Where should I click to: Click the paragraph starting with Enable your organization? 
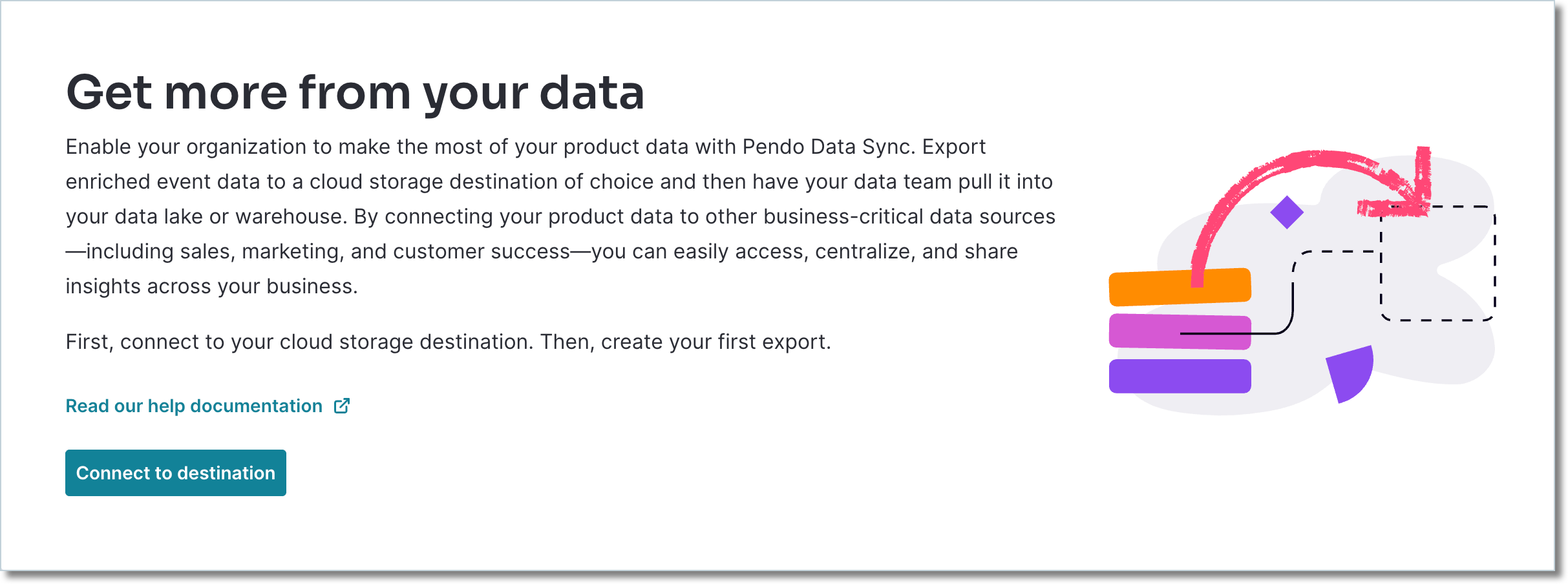(560, 216)
